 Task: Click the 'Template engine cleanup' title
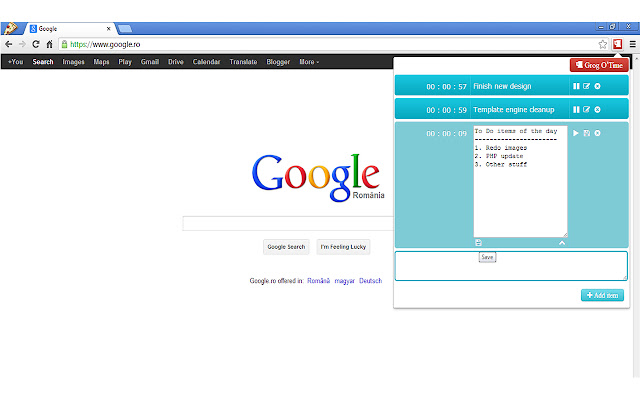(x=513, y=109)
